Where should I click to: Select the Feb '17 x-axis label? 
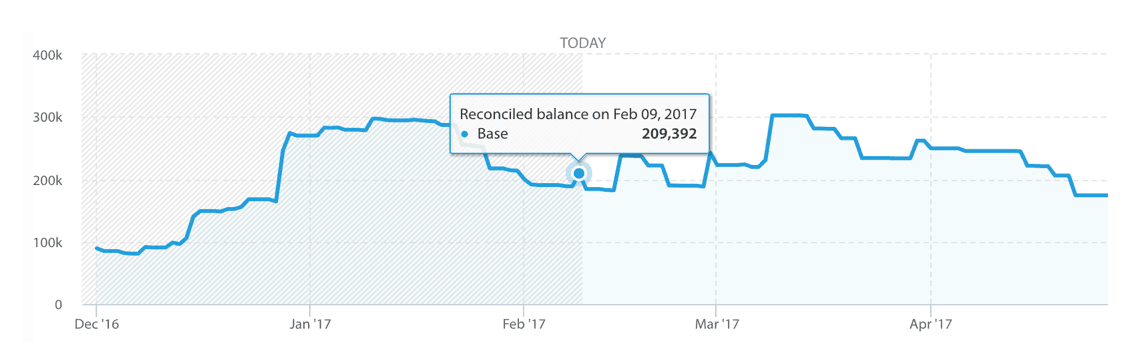pos(523,323)
